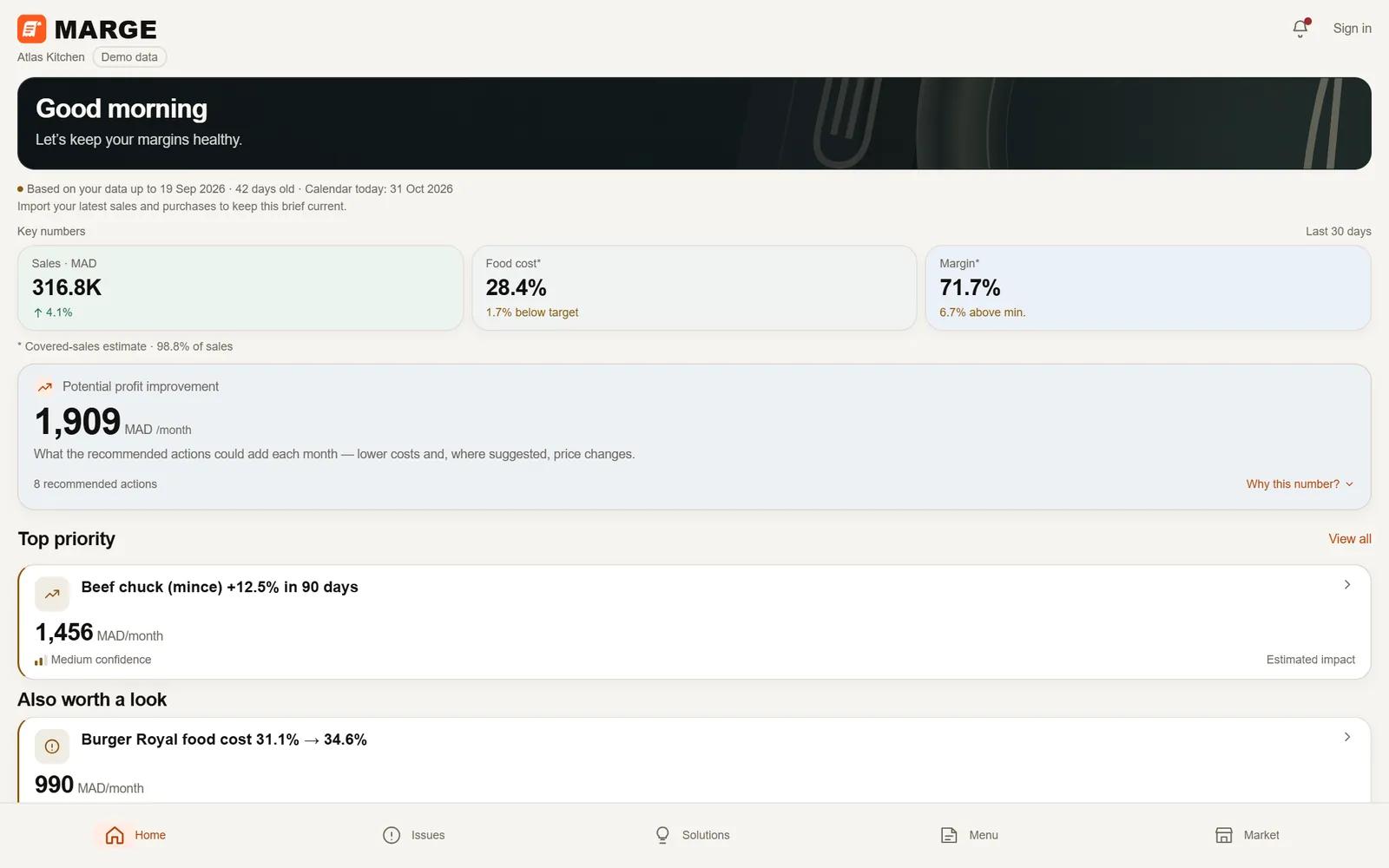This screenshot has width=1389, height=868.
Task: Switch to the Menu tab label
Action: click(984, 835)
